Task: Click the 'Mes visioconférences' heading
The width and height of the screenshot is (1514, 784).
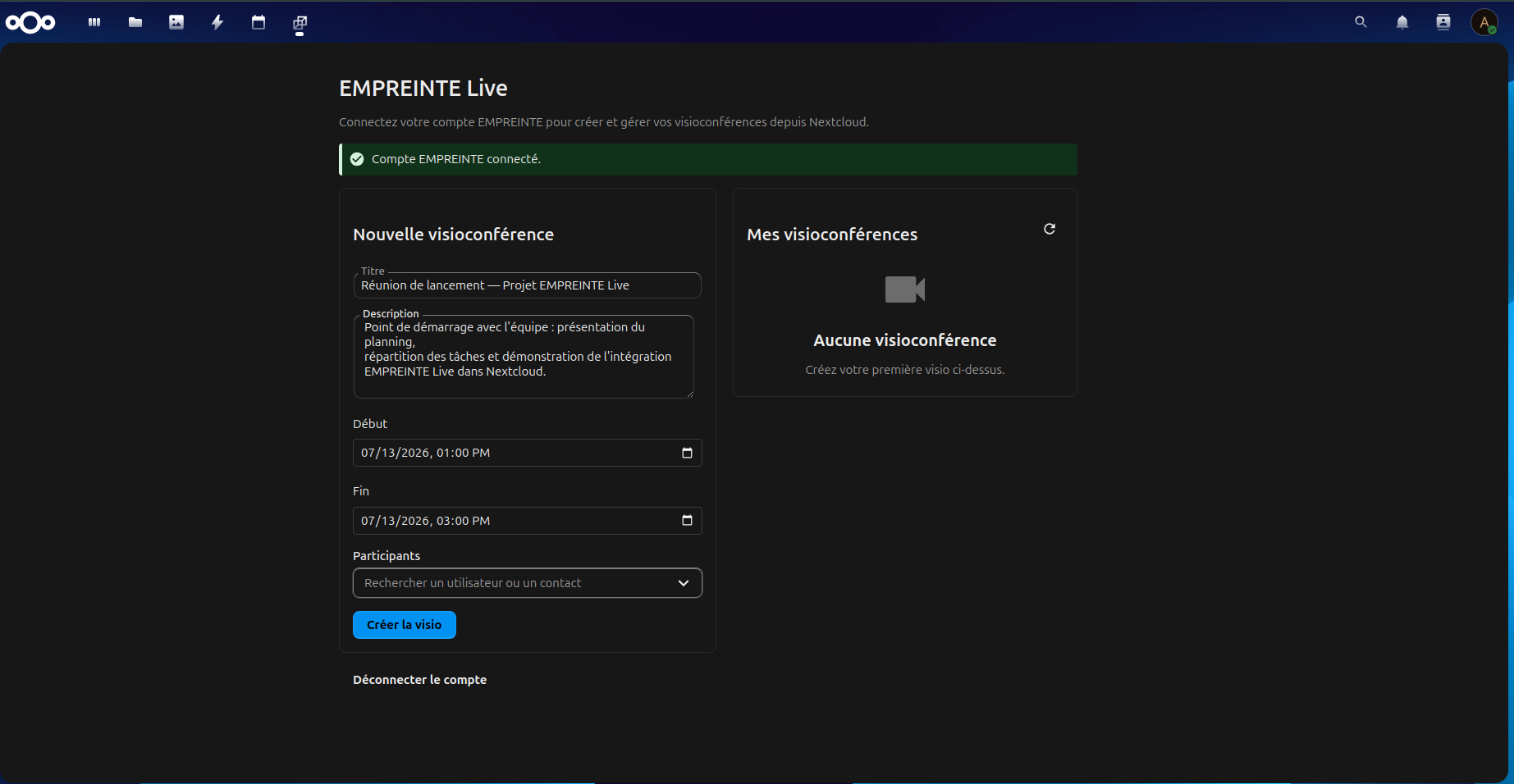Action: [x=832, y=235]
